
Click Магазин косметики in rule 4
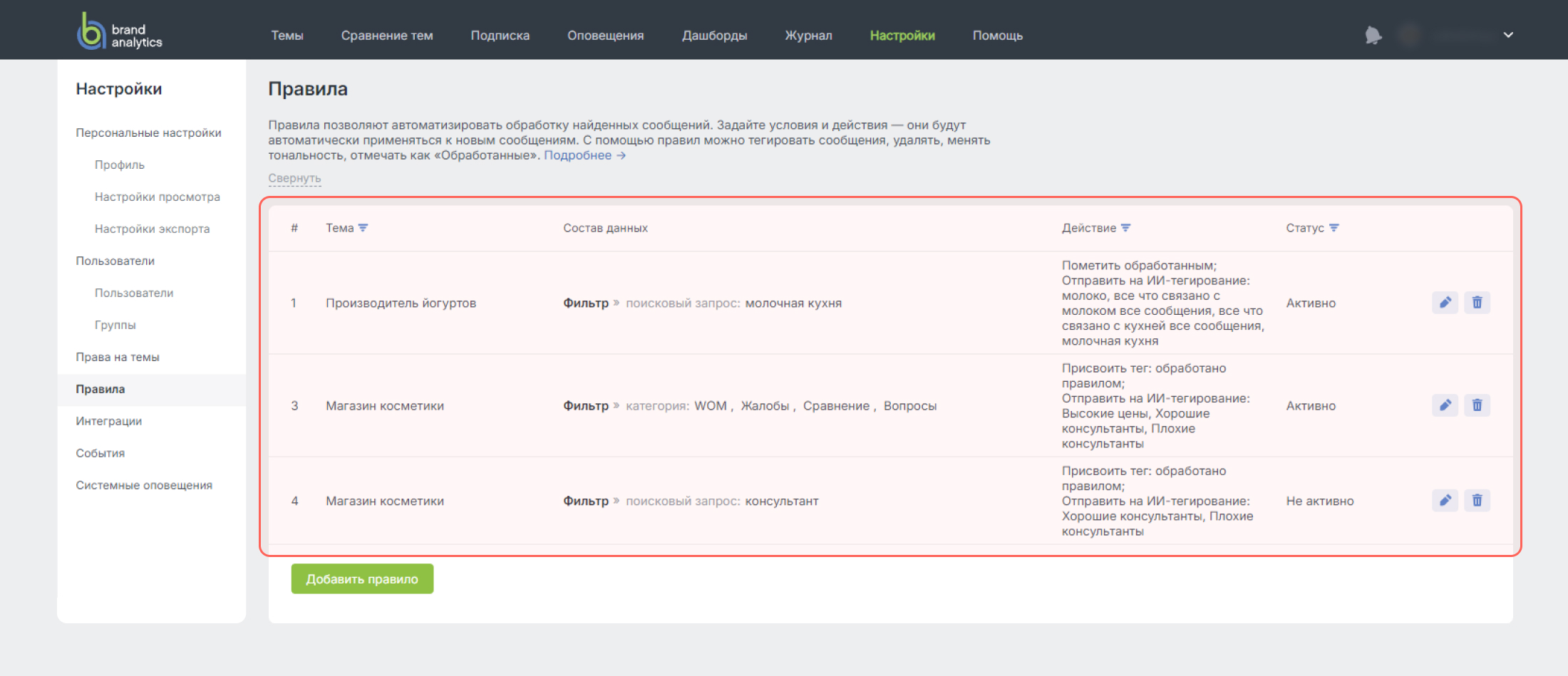point(385,501)
